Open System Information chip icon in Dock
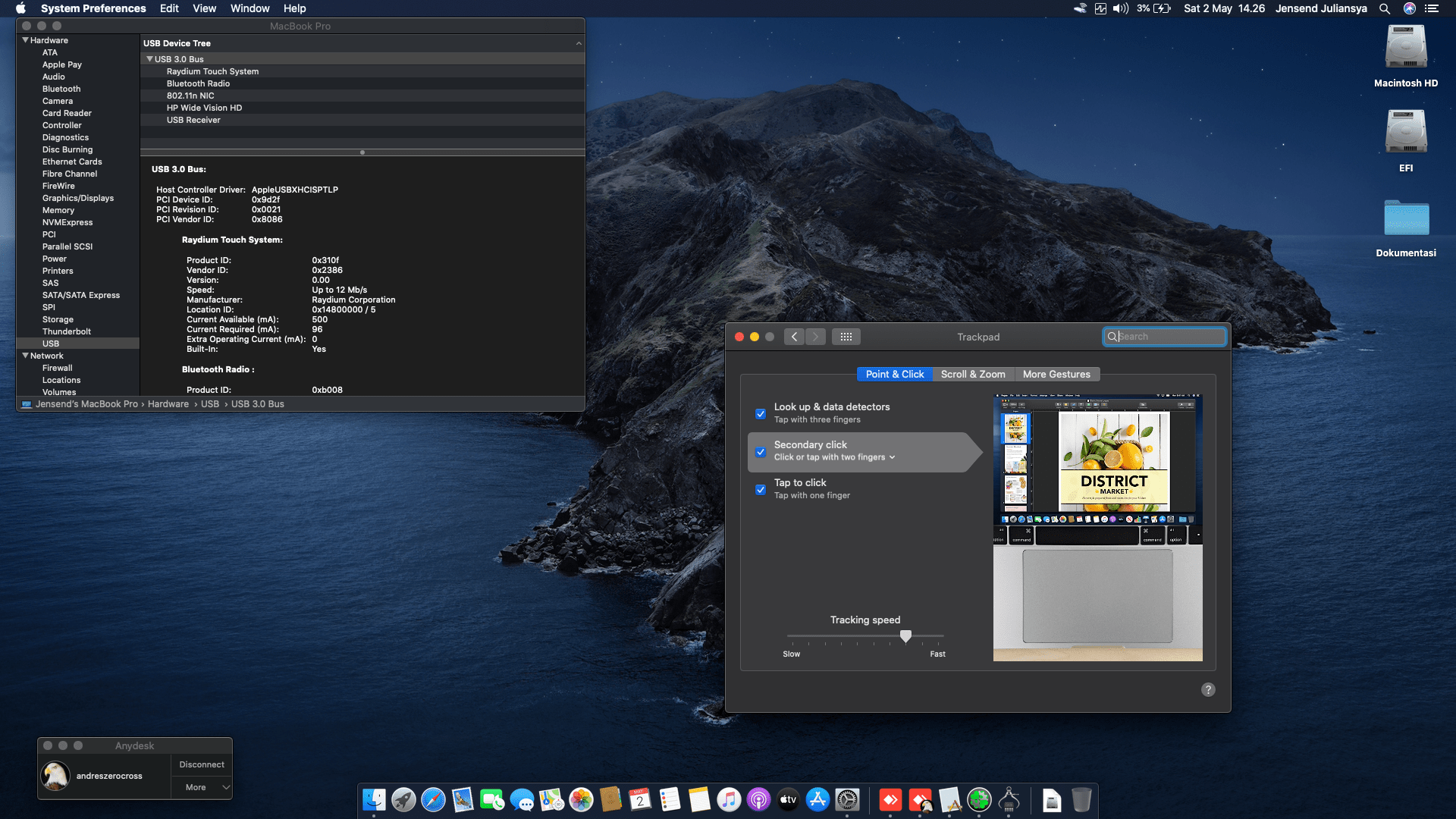This screenshot has height=819, width=1456. coord(1009,799)
